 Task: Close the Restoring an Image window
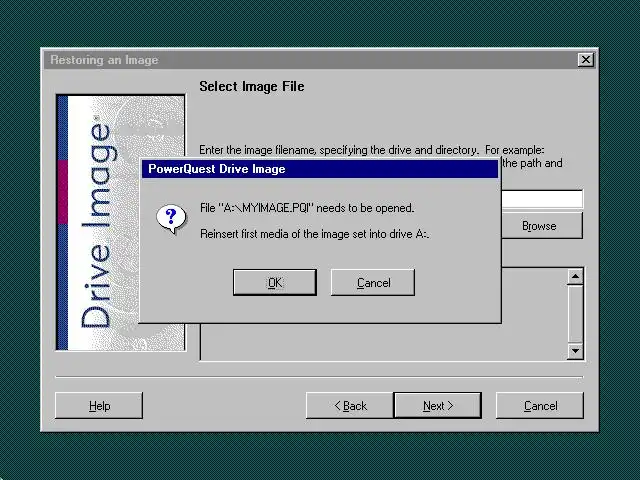(x=586, y=60)
